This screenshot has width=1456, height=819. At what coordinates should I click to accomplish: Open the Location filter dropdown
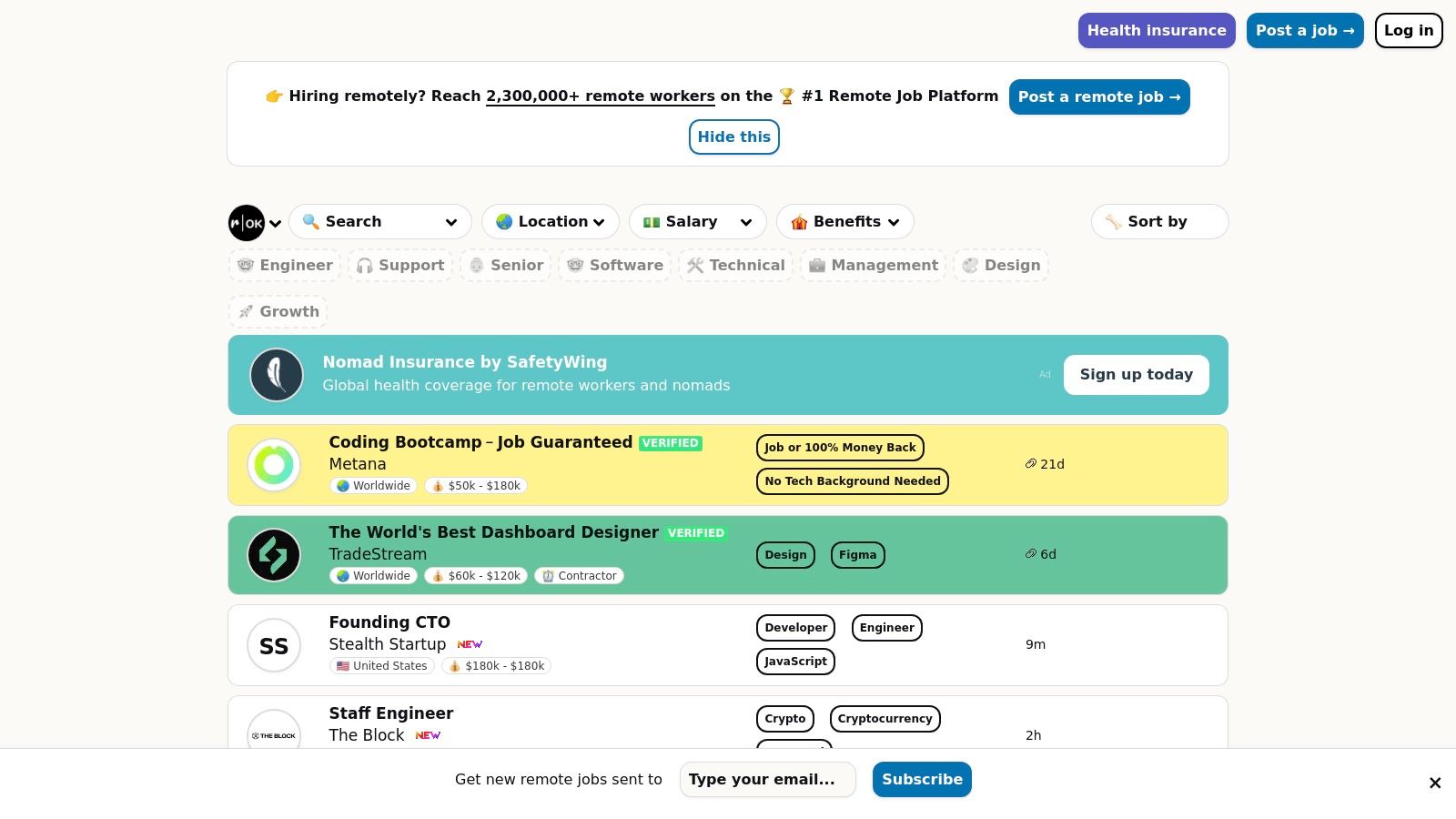click(551, 222)
